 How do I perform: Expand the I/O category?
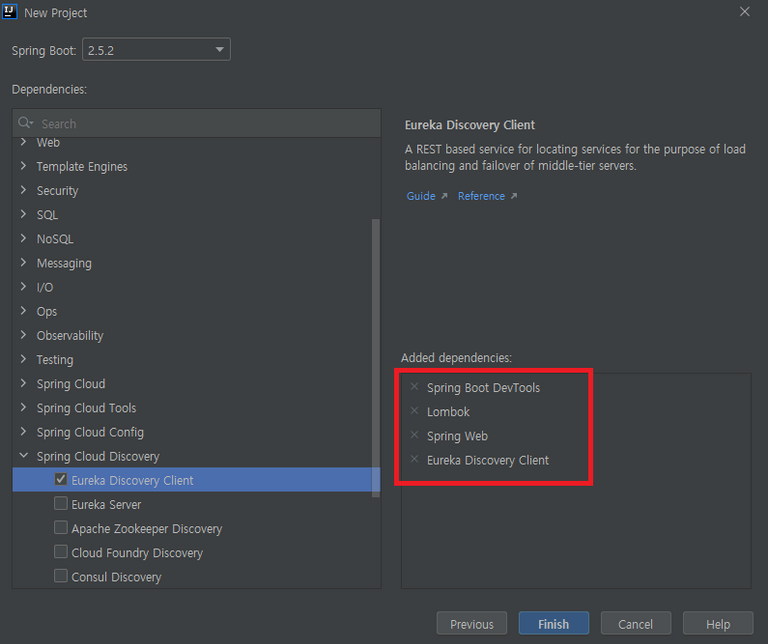(23, 286)
